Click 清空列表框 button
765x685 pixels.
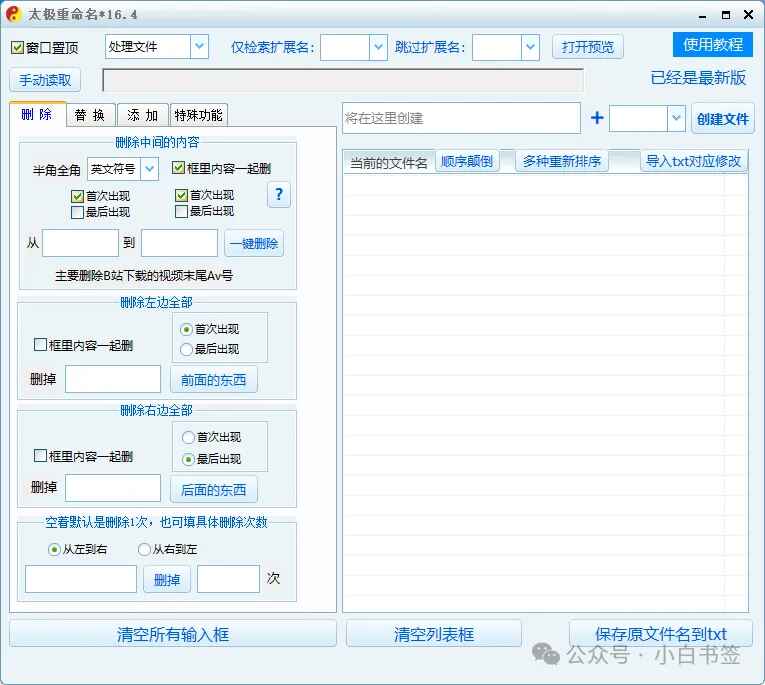434,634
